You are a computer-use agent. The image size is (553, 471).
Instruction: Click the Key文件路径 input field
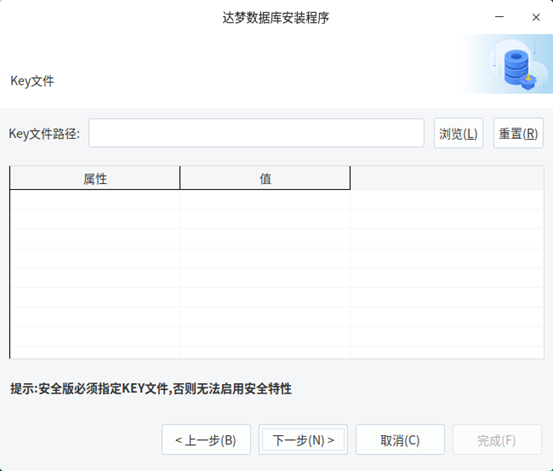(x=256, y=133)
